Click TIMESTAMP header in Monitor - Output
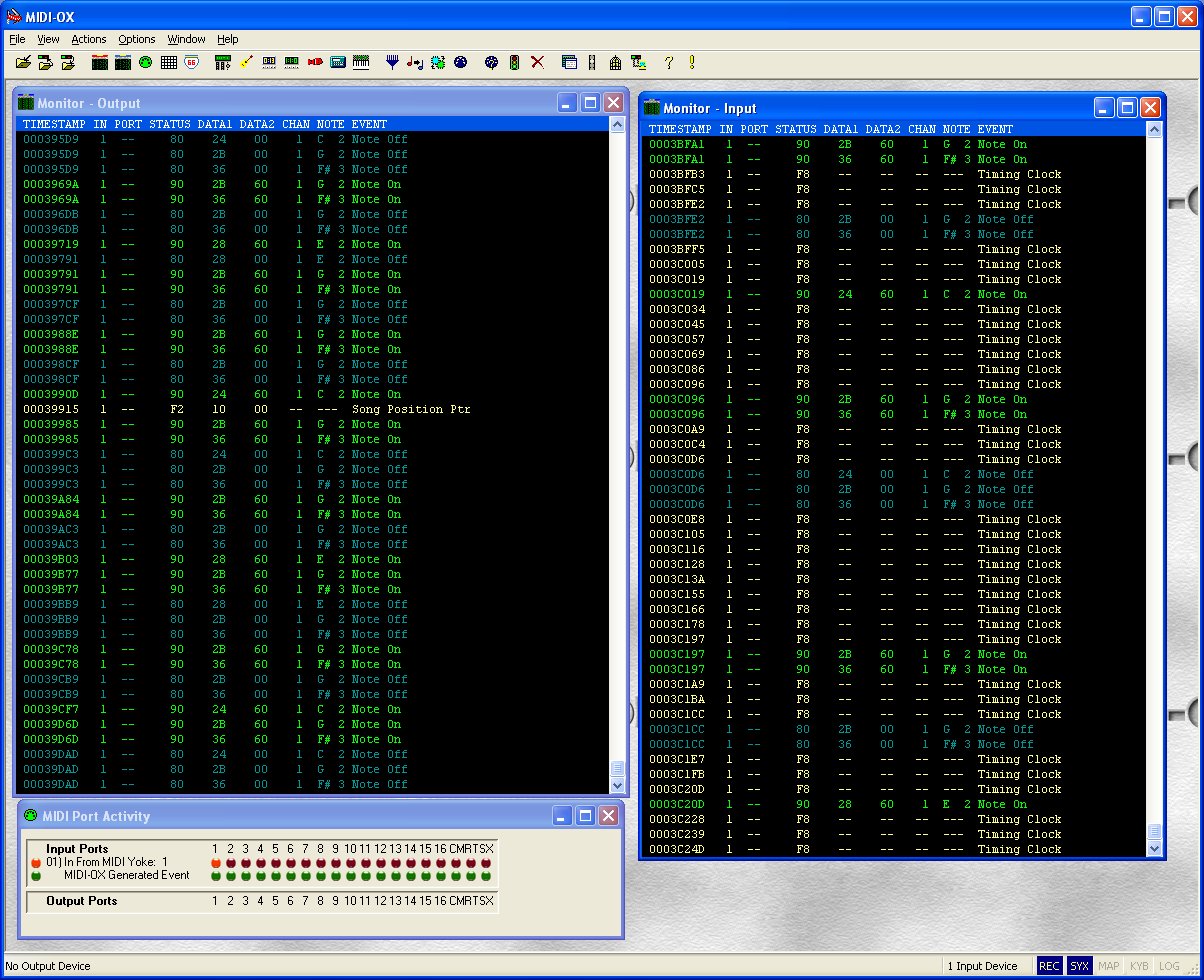 55,124
